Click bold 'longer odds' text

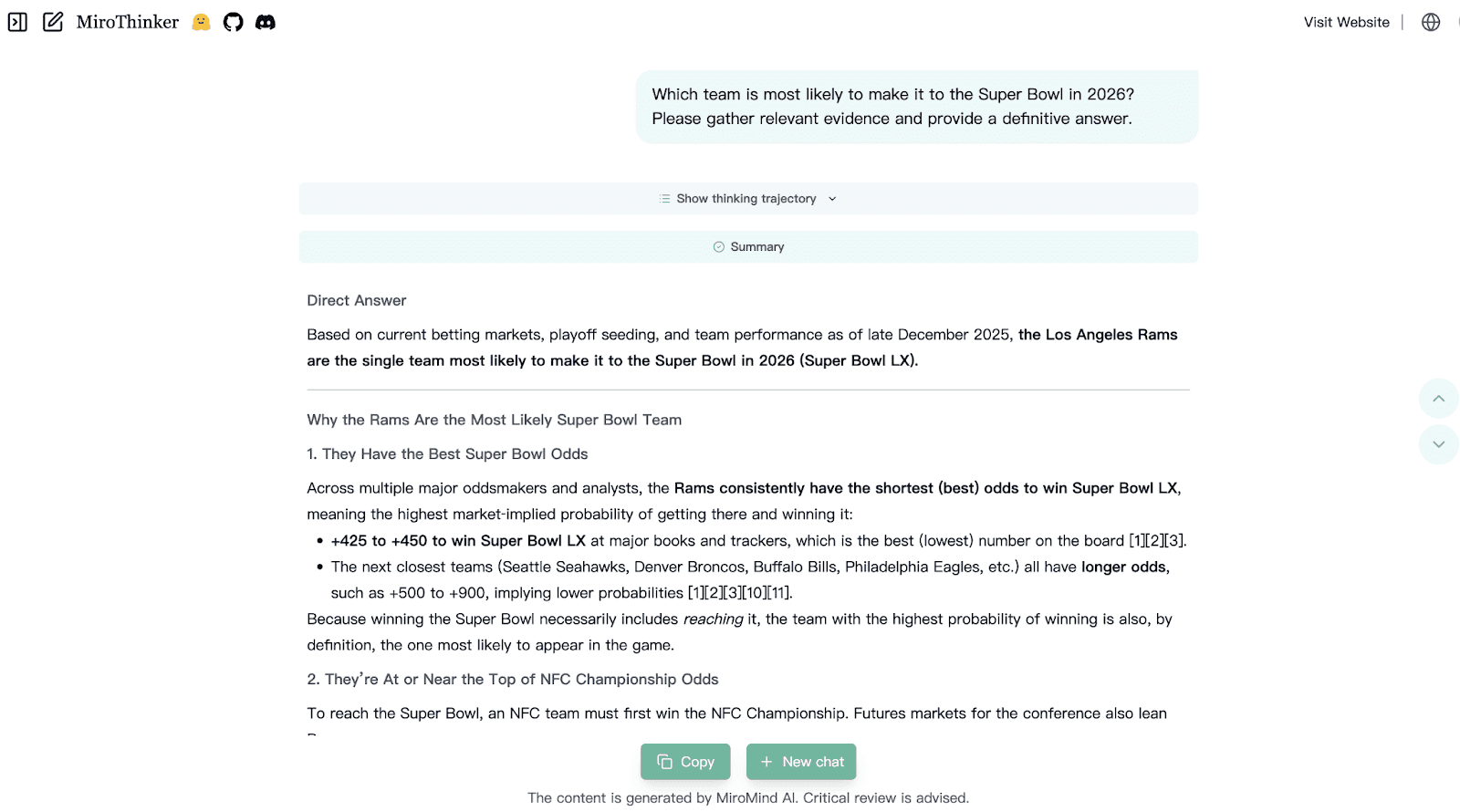tap(1123, 567)
